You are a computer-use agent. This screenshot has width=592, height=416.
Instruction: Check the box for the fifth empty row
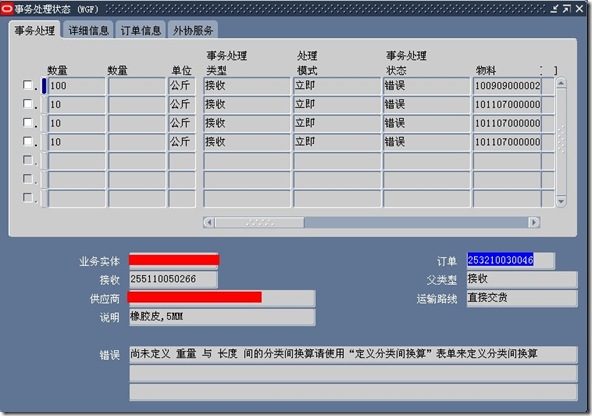point(28,160)
